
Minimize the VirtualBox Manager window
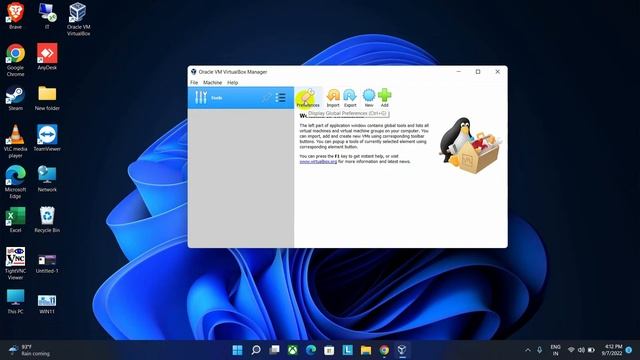[458, 71]
